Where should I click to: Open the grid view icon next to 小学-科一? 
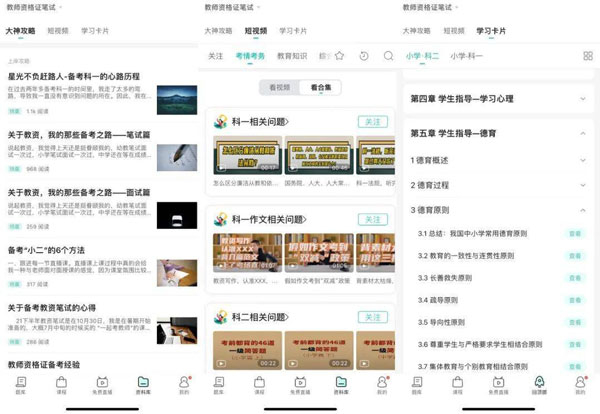tap(588, 56)
